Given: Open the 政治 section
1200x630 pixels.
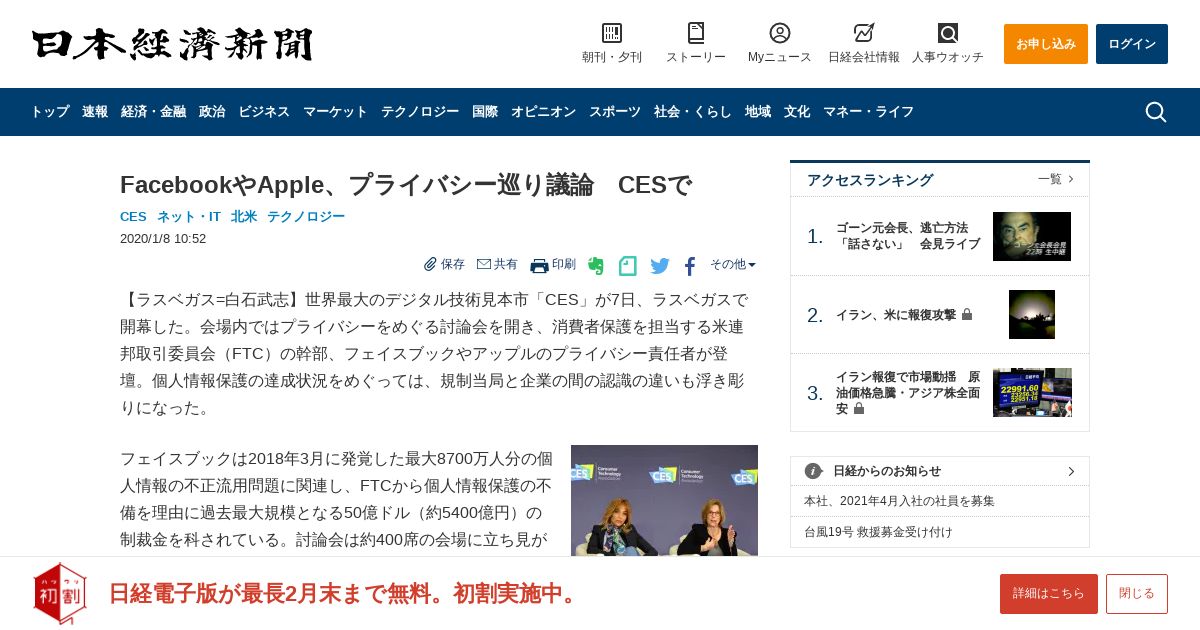Looking at the screenshot, I should (x=212, y=112).
